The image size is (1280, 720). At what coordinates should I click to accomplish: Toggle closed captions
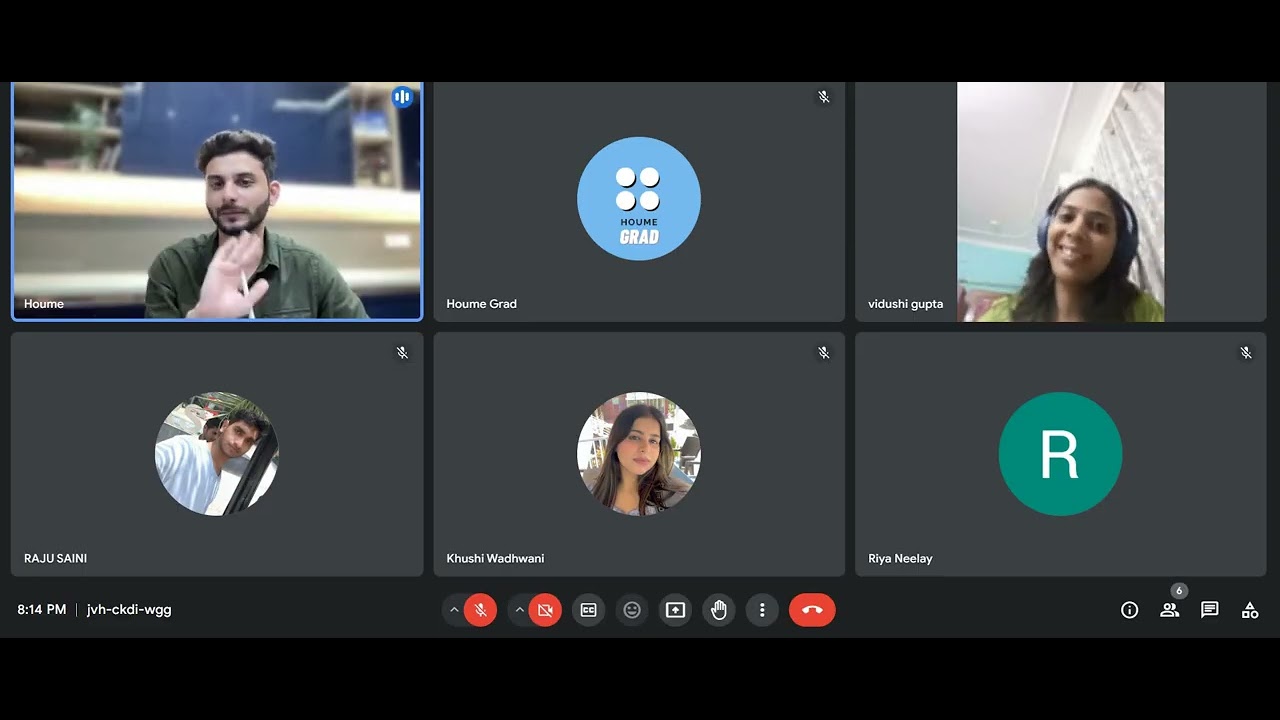(x=589, y=610)
